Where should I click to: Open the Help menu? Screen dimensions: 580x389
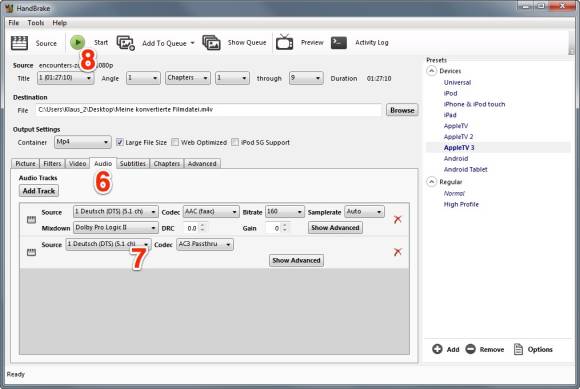(60, 23)
